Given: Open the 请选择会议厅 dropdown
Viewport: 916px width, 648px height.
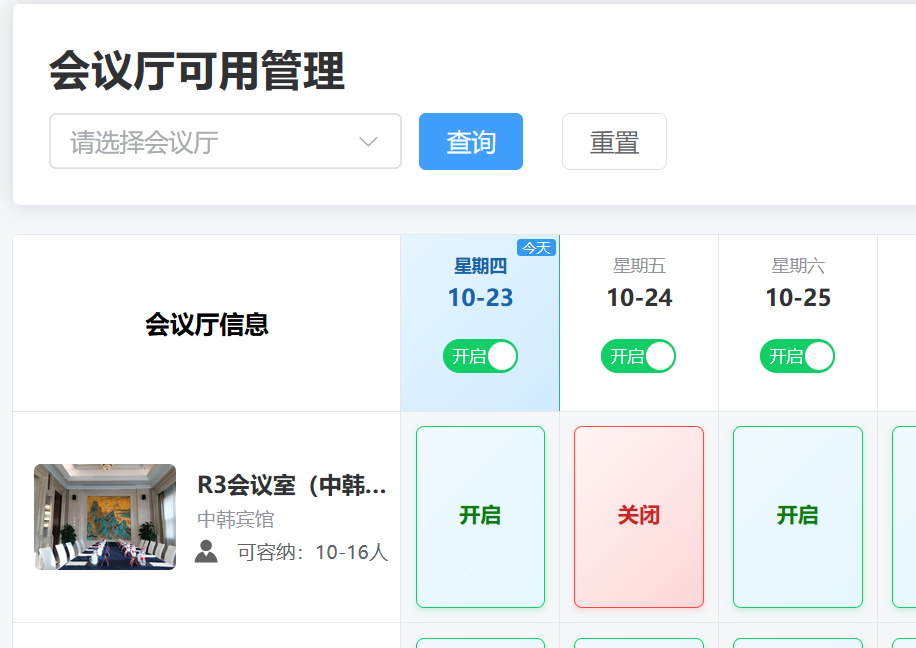Looking at the screenshot, I should [225, 142].
